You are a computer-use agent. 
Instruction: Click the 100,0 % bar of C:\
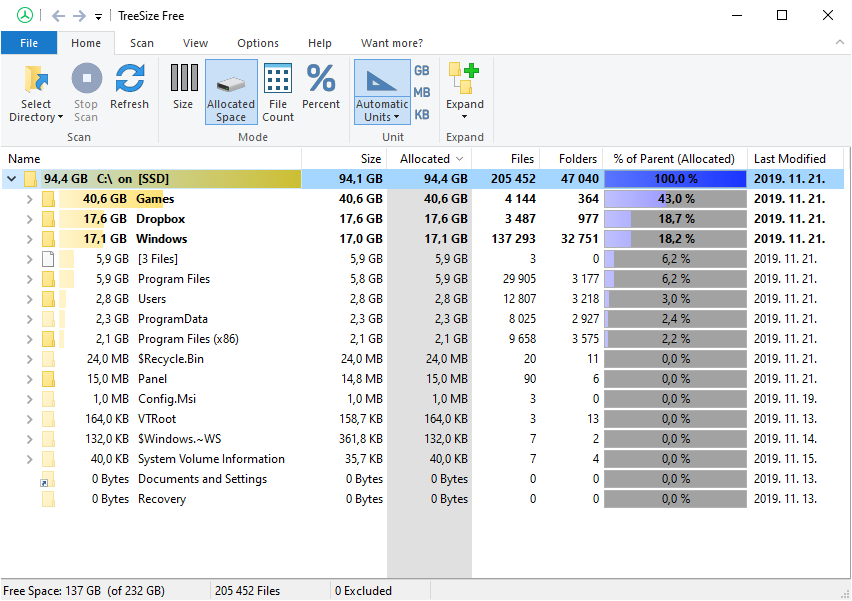[675, 179]
